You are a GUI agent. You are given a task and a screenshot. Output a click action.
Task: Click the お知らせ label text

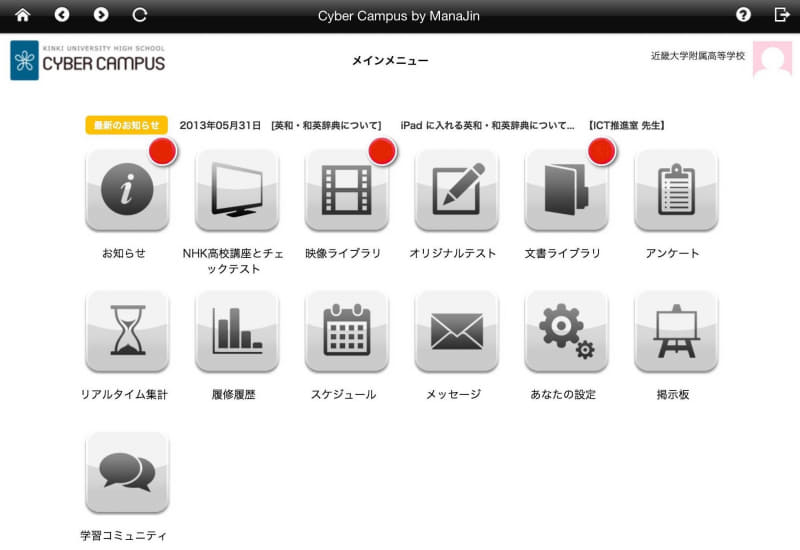[124, 253]
